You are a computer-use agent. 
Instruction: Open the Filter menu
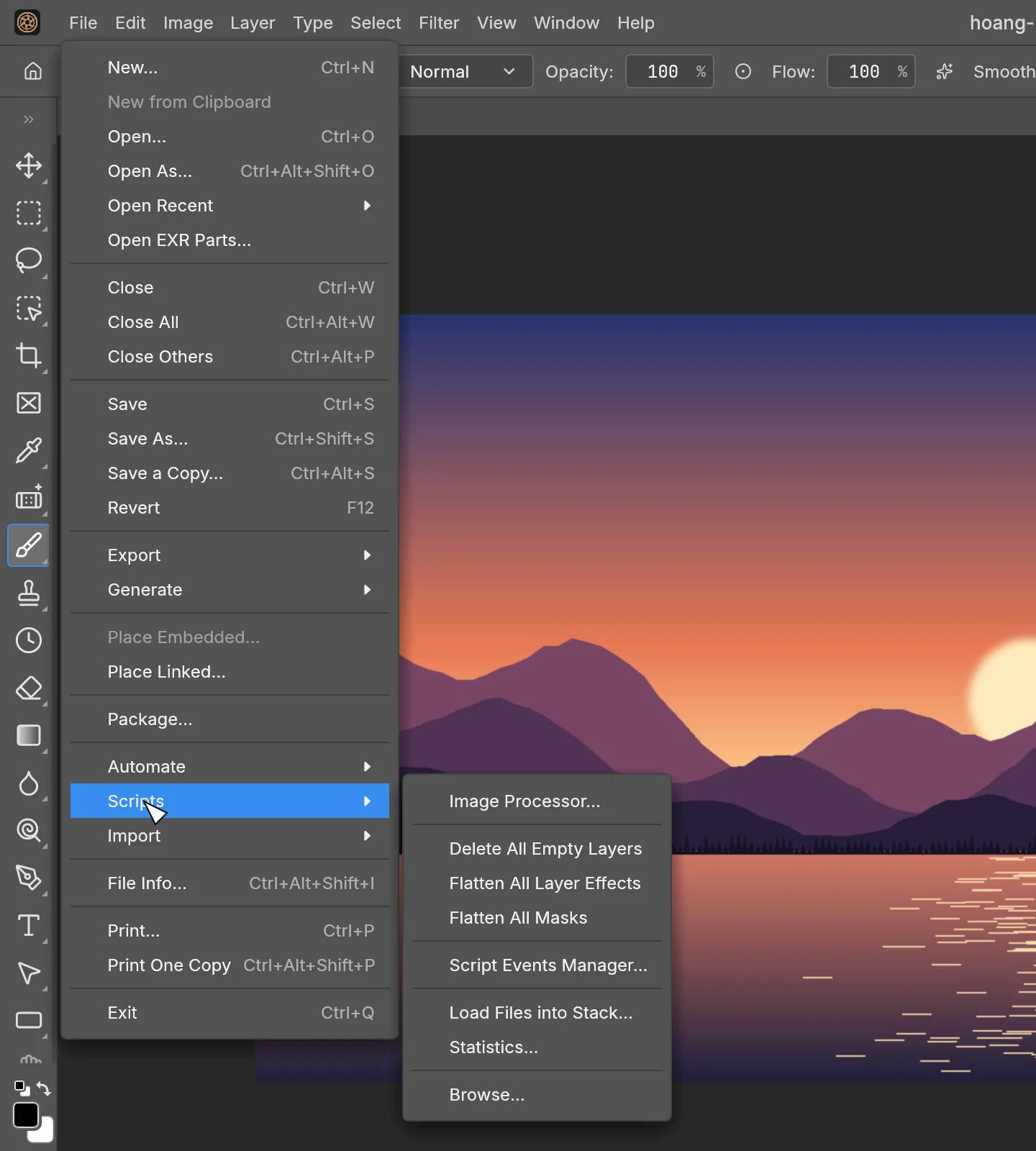tap(439, 23)
